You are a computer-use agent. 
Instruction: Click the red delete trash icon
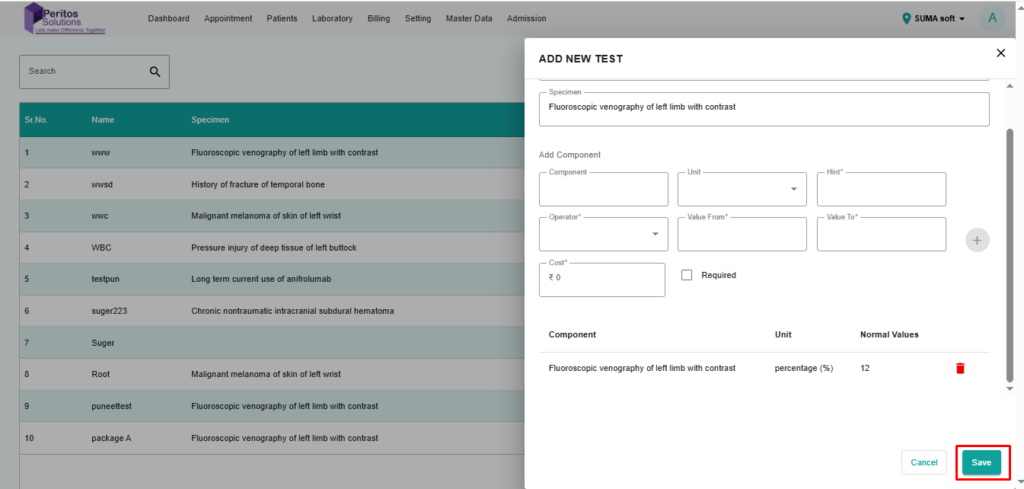(x=960, y=368)
